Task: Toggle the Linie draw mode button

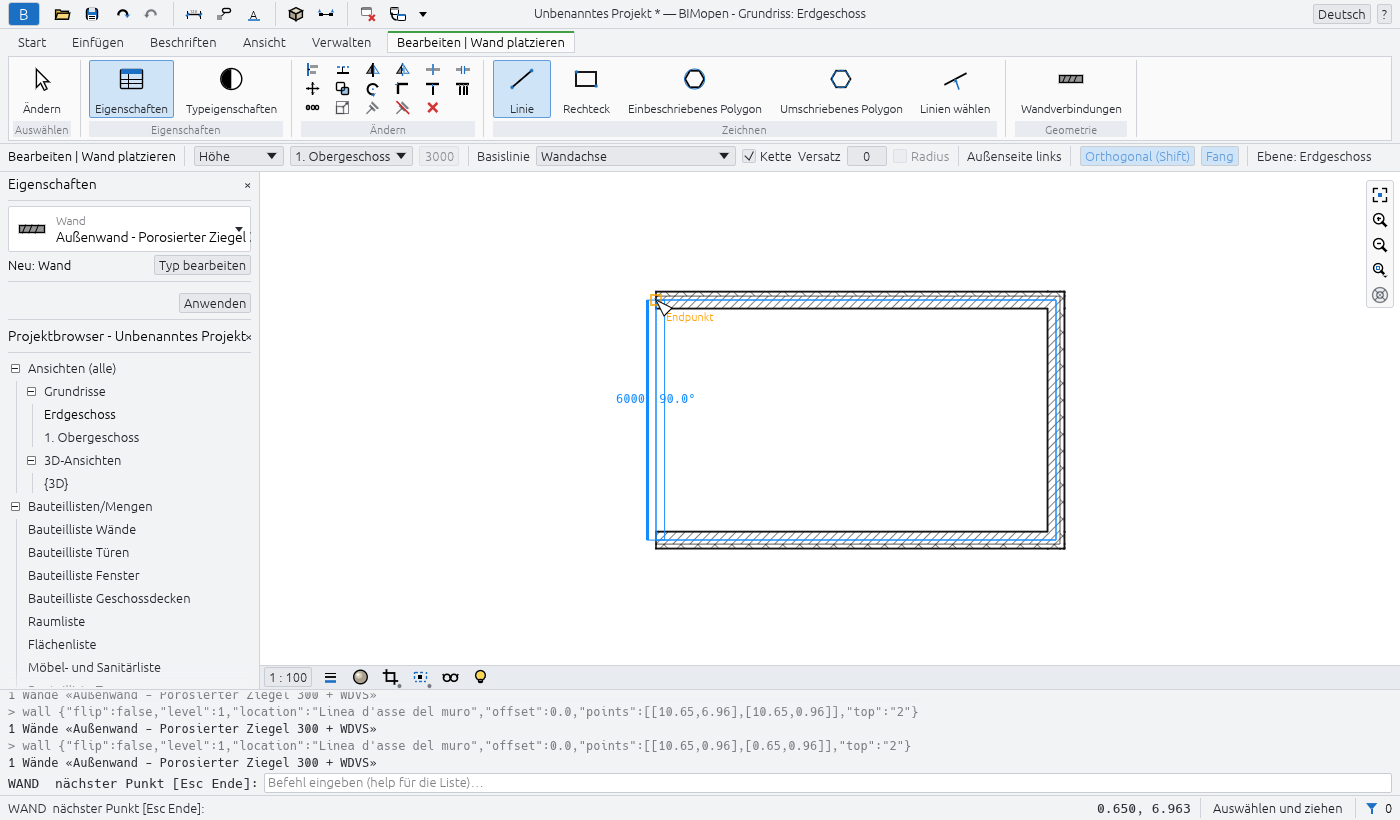Action: [x=522, y=89]
